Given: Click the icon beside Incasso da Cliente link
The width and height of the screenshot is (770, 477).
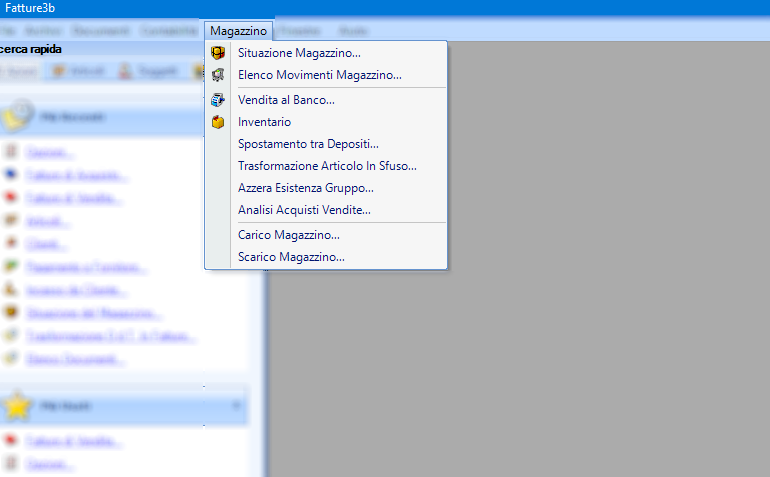Looking at the screenshot, I should [x=12, y=291].
